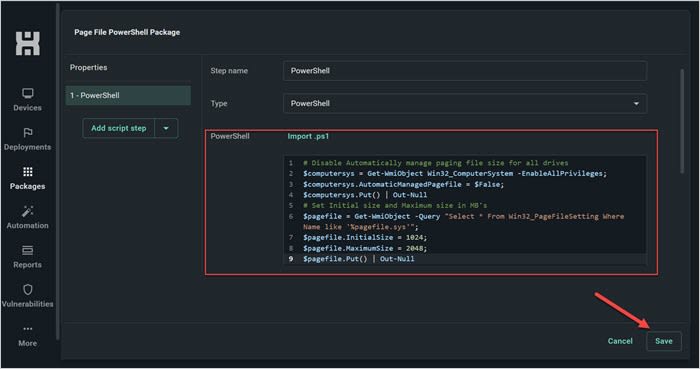Click the Set Initial size comment line
The height and width of the screenshot is (369, 700).
coord(395,206)
